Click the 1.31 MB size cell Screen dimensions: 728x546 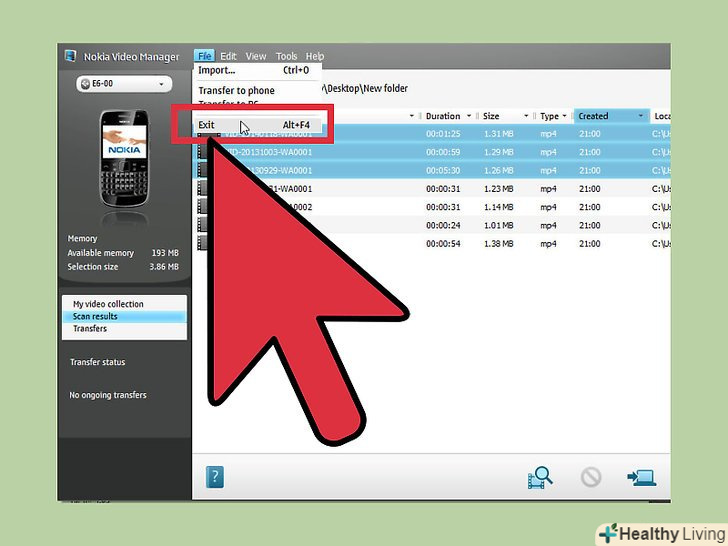click(499, 134)
